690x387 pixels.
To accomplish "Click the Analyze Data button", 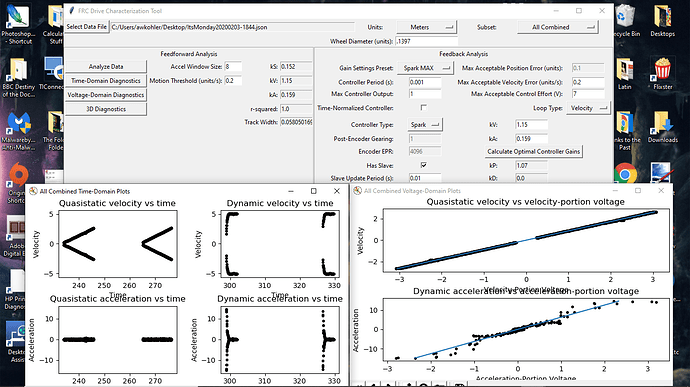I will pyautogui.click(x=106, y=66).
